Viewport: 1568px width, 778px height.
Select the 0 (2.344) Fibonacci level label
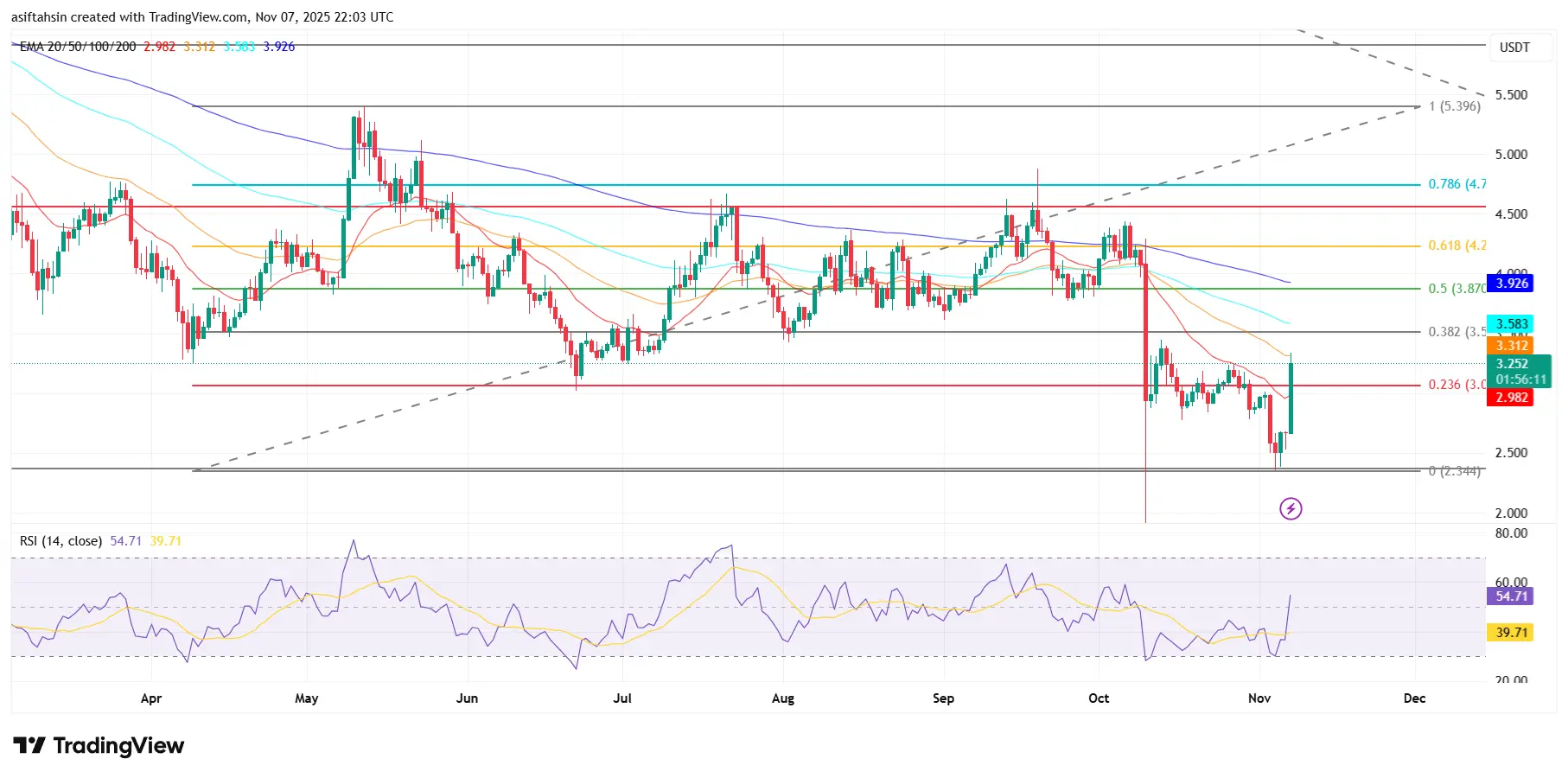(1454, 471)
